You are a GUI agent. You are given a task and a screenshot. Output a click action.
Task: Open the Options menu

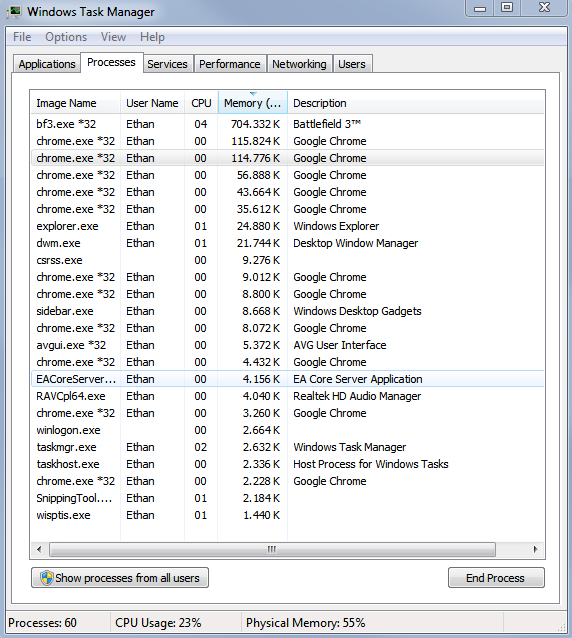click(x=66, y=37)
